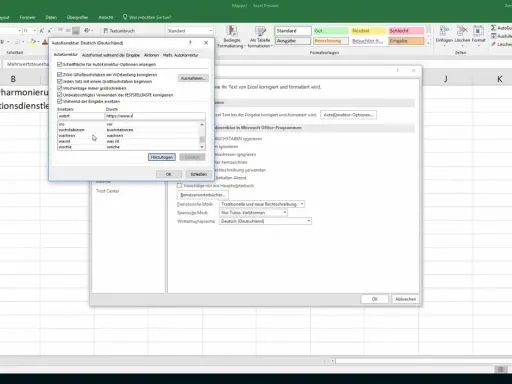
Task: Open the Formeln ribbon tab
Action: point(27,17)
